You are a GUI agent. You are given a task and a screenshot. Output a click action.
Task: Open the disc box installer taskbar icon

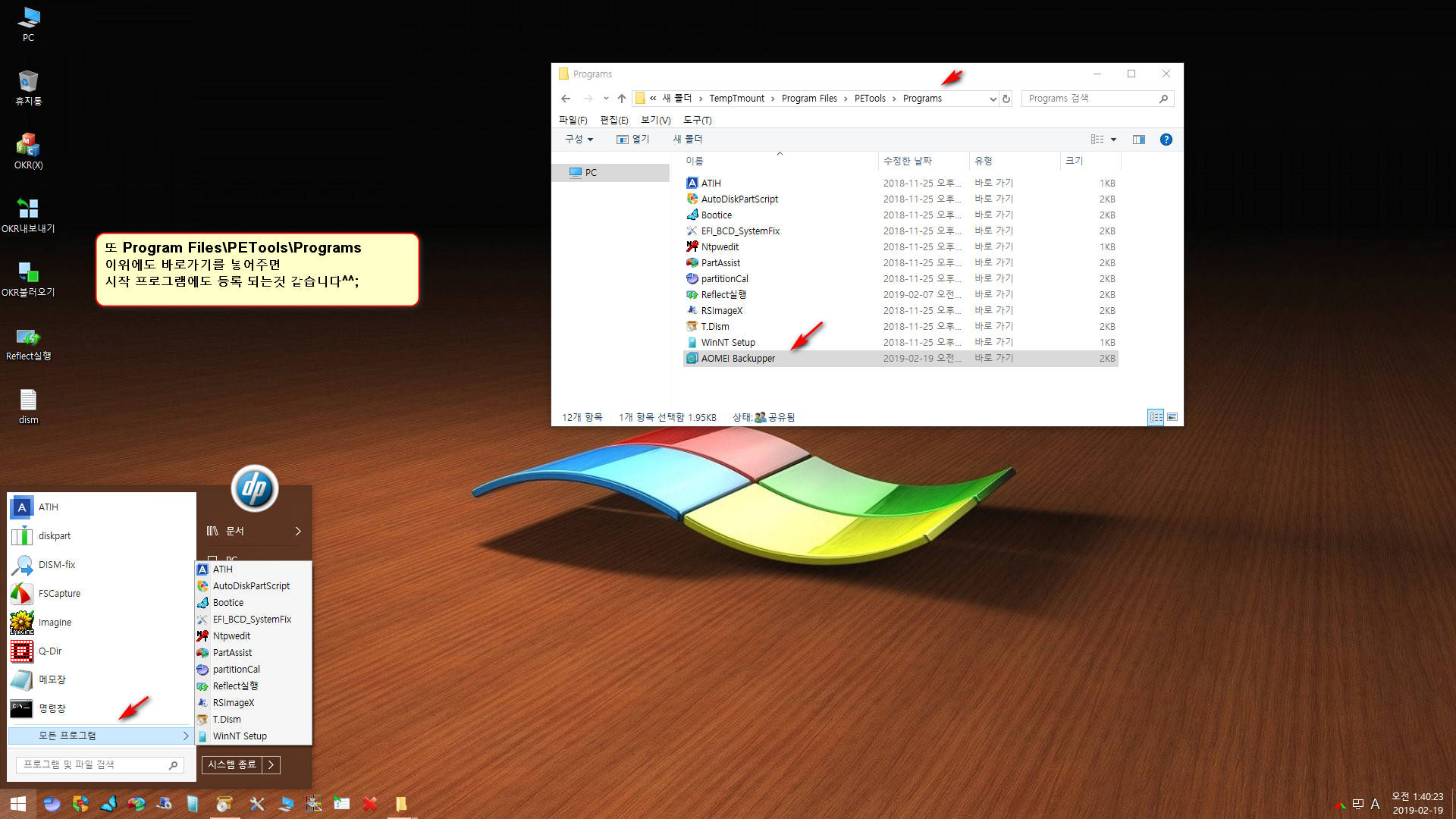(x=224, y=804)
